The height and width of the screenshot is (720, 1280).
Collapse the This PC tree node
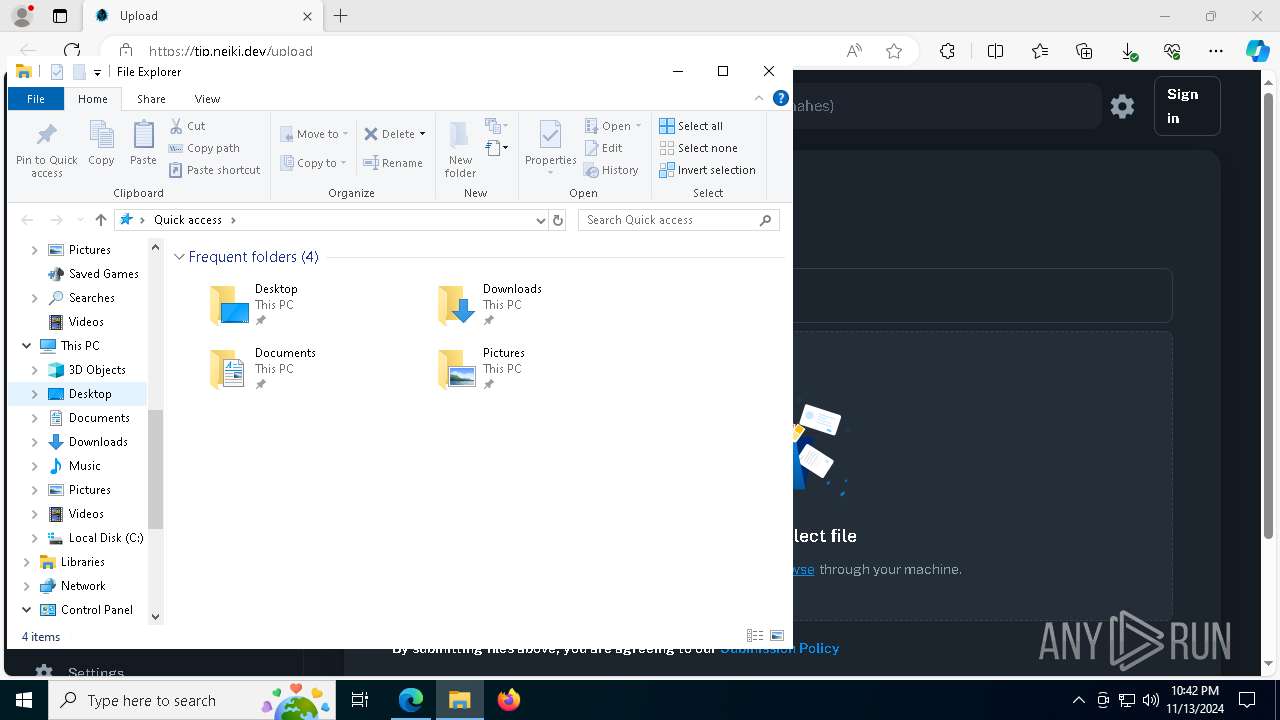(26, 346)
